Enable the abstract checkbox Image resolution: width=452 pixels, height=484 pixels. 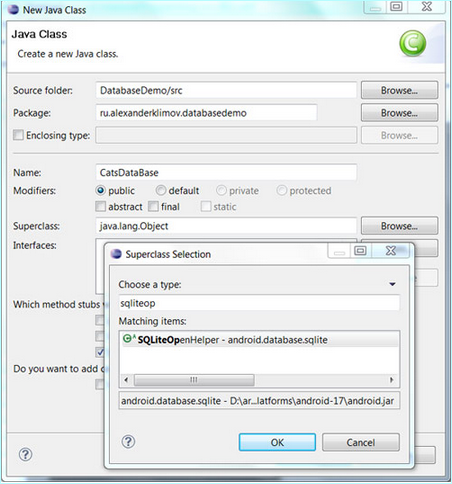coord(100,206)
